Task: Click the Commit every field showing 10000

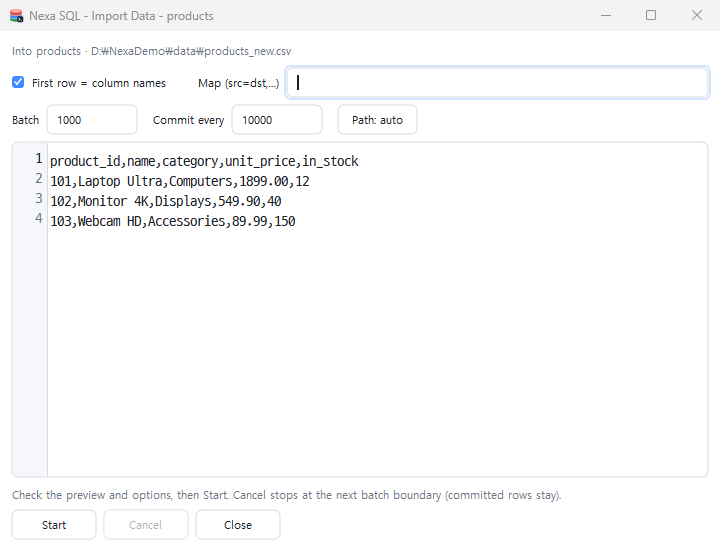Action: [277, 120]
